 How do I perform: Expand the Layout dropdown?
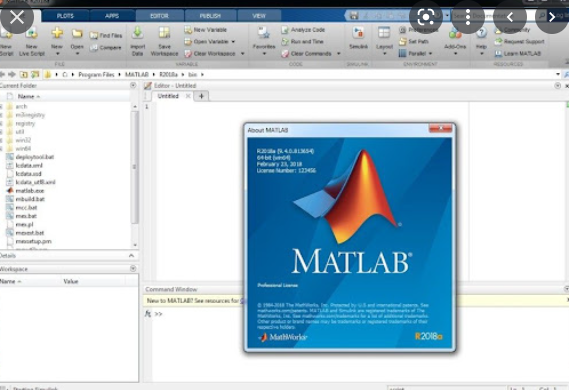(384, 53)
